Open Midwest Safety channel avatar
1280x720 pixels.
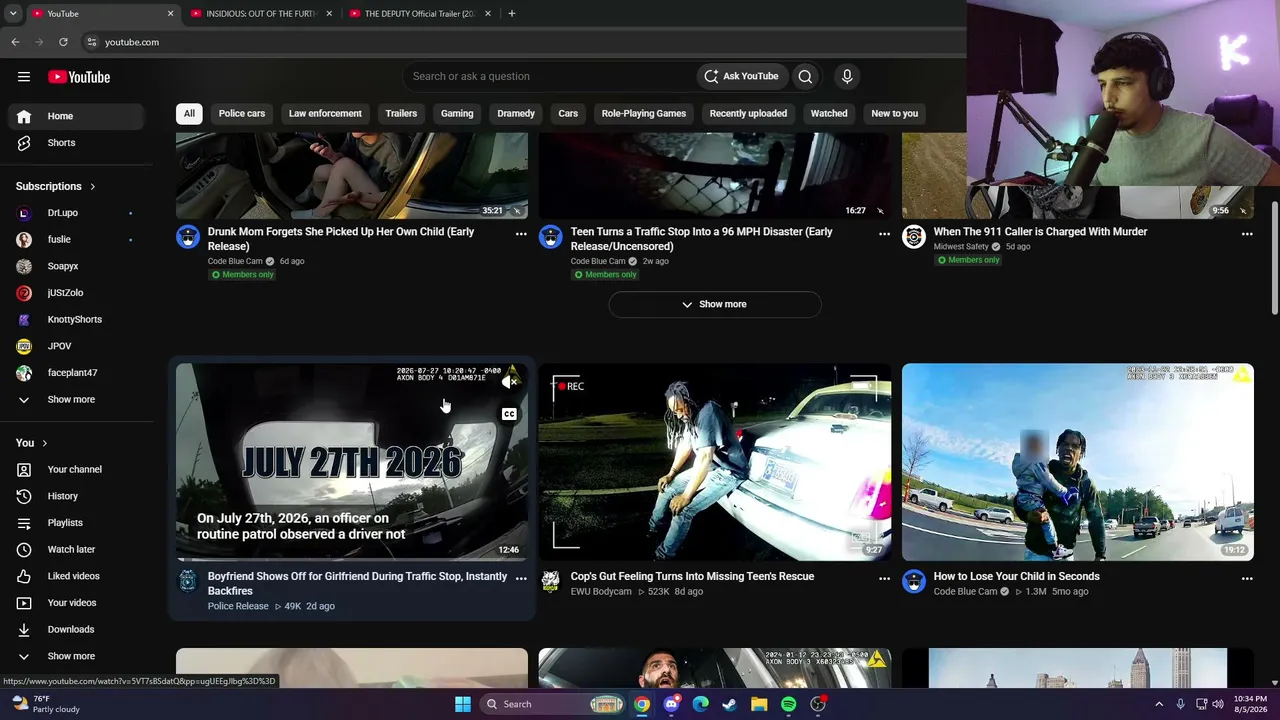tap(914, 236)
